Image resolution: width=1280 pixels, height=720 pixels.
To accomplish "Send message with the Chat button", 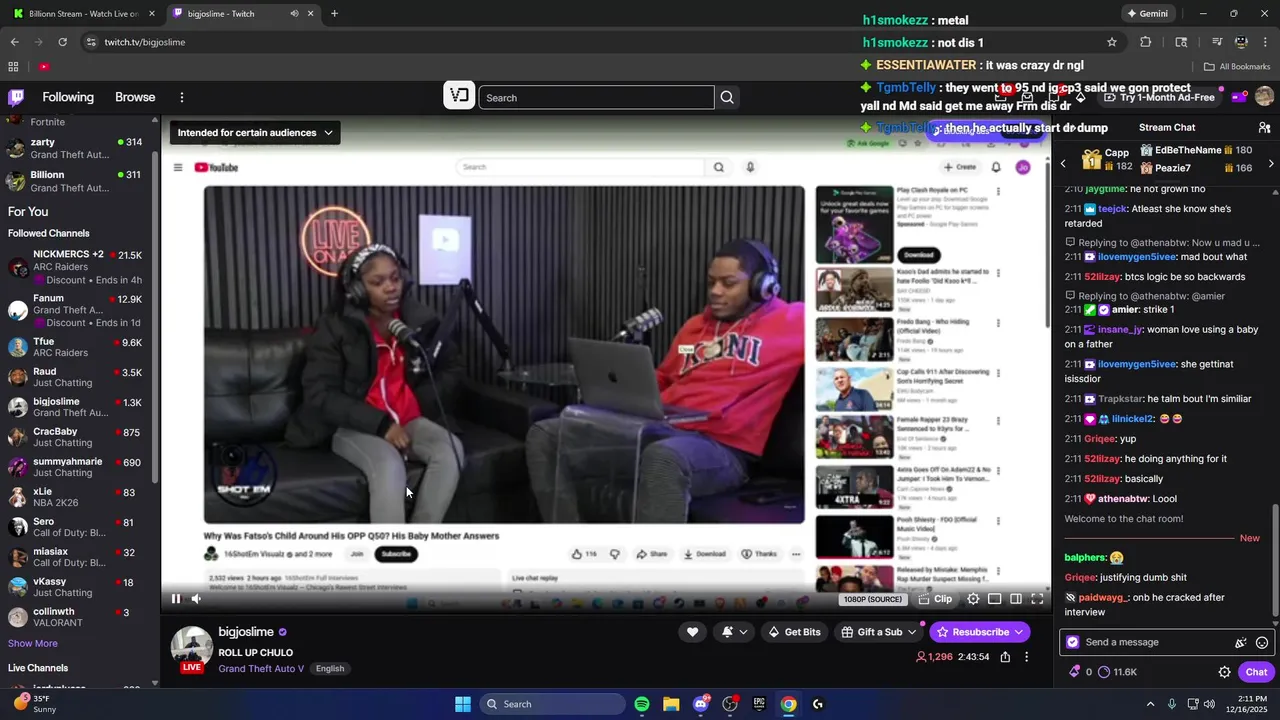I will point(1257,672).
